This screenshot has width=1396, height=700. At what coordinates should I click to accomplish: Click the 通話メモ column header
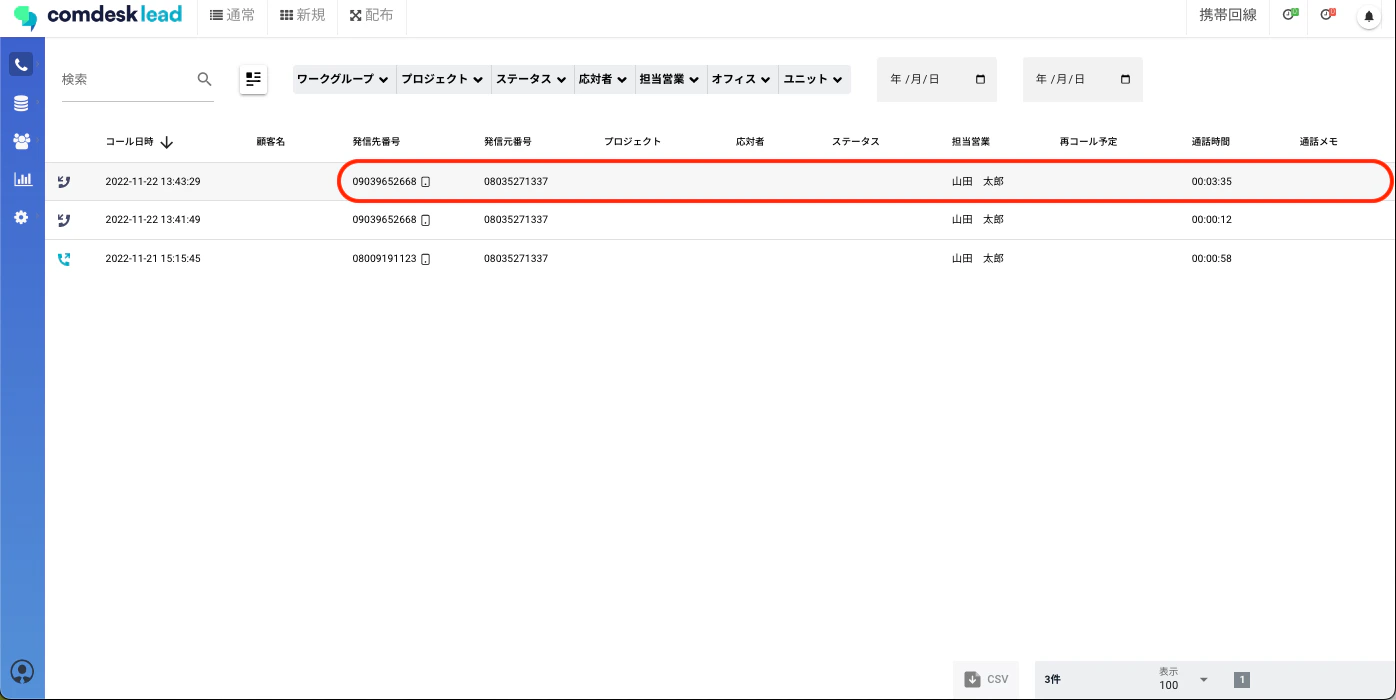(x=1319, y=142)
